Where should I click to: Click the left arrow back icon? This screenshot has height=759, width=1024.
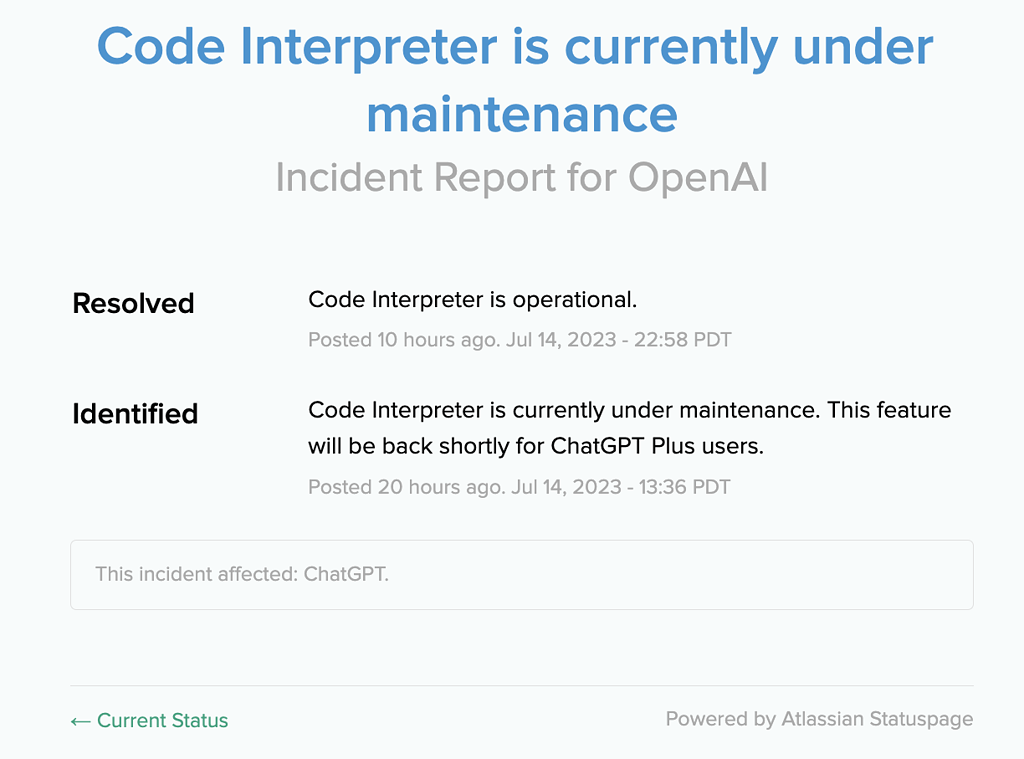(x=79, y=720)
